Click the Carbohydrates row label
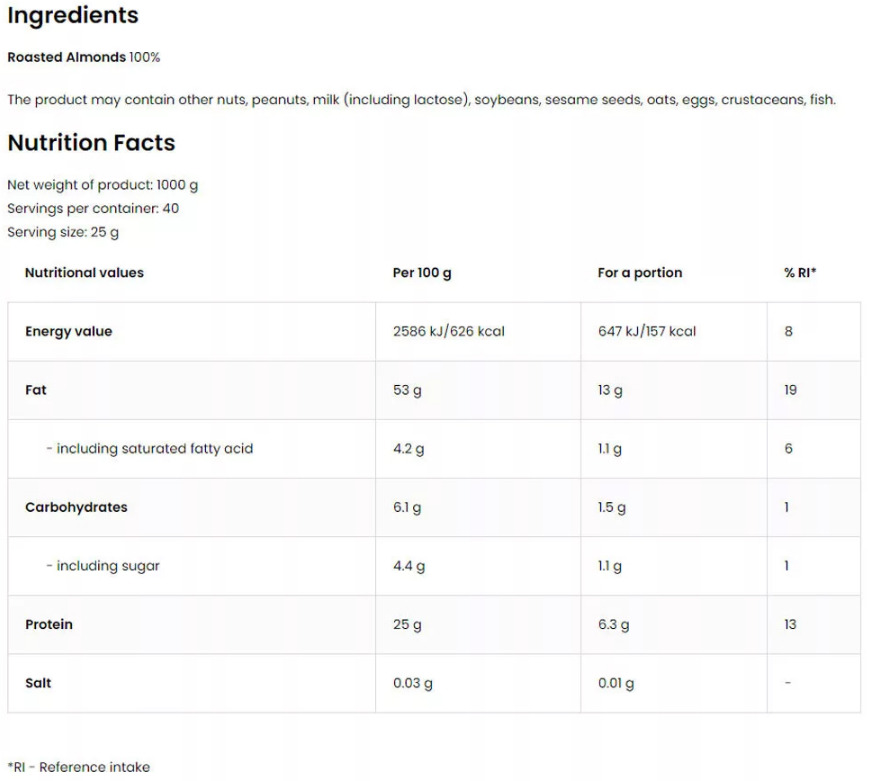 [x=76, y=507]
